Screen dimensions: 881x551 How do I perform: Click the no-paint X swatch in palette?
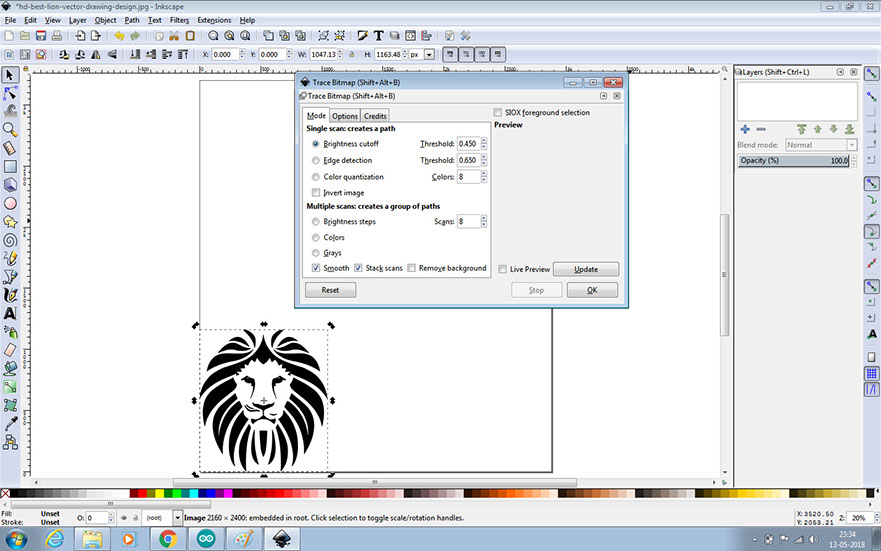(5, 493)
